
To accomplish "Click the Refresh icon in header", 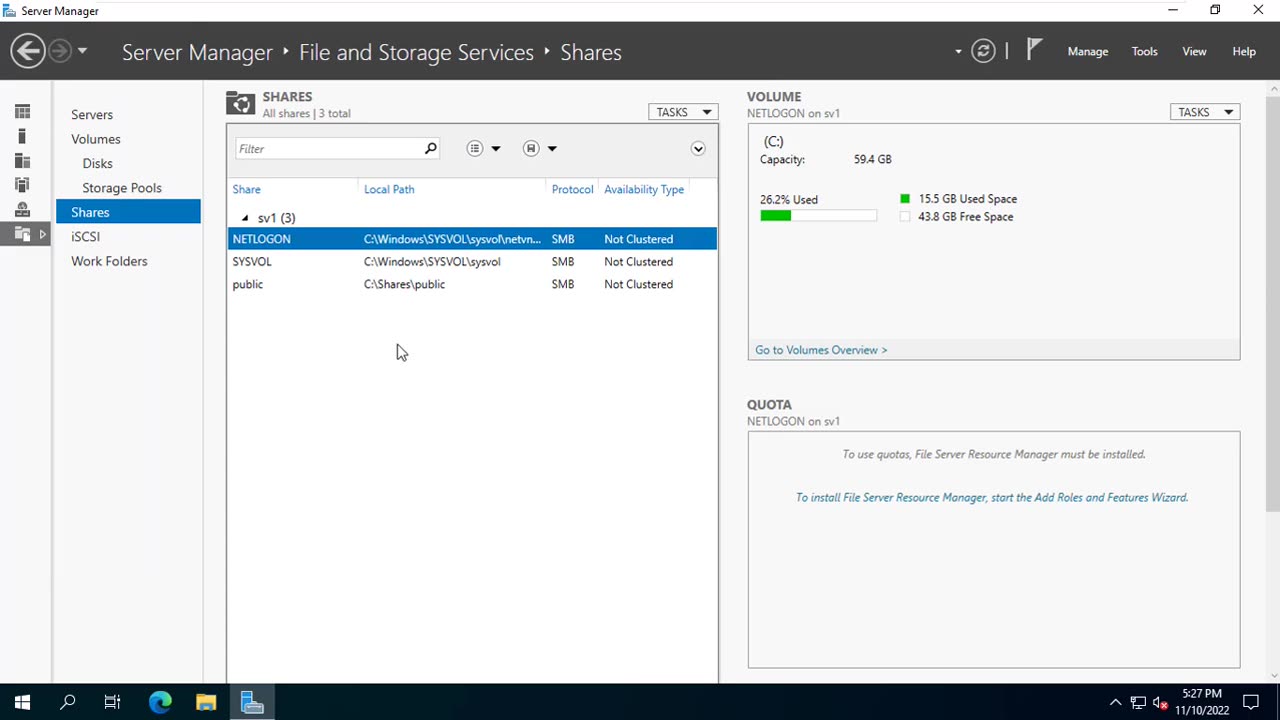I will click(x=983, y=51).
